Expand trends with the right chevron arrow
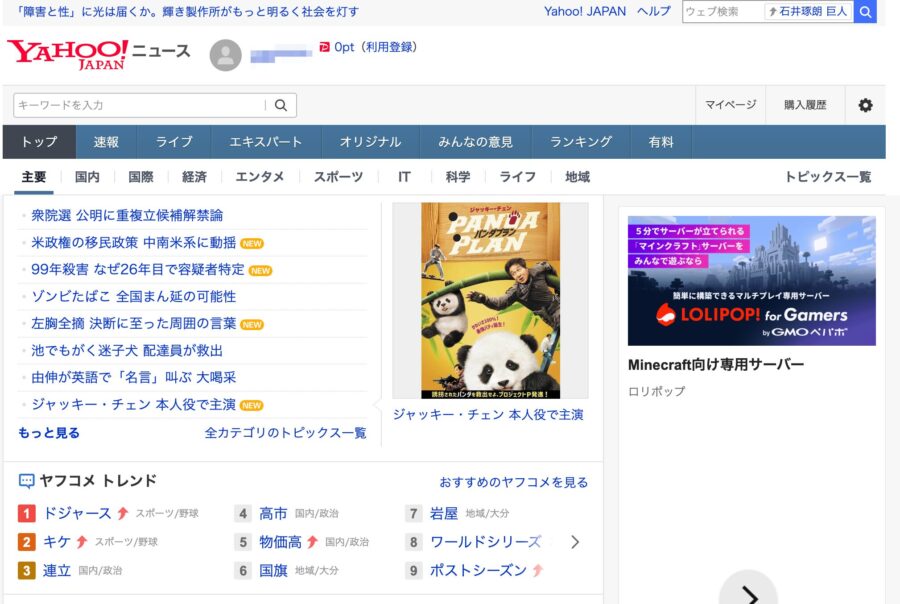This screenshot has height=604, width=900. tap(574, 543)
